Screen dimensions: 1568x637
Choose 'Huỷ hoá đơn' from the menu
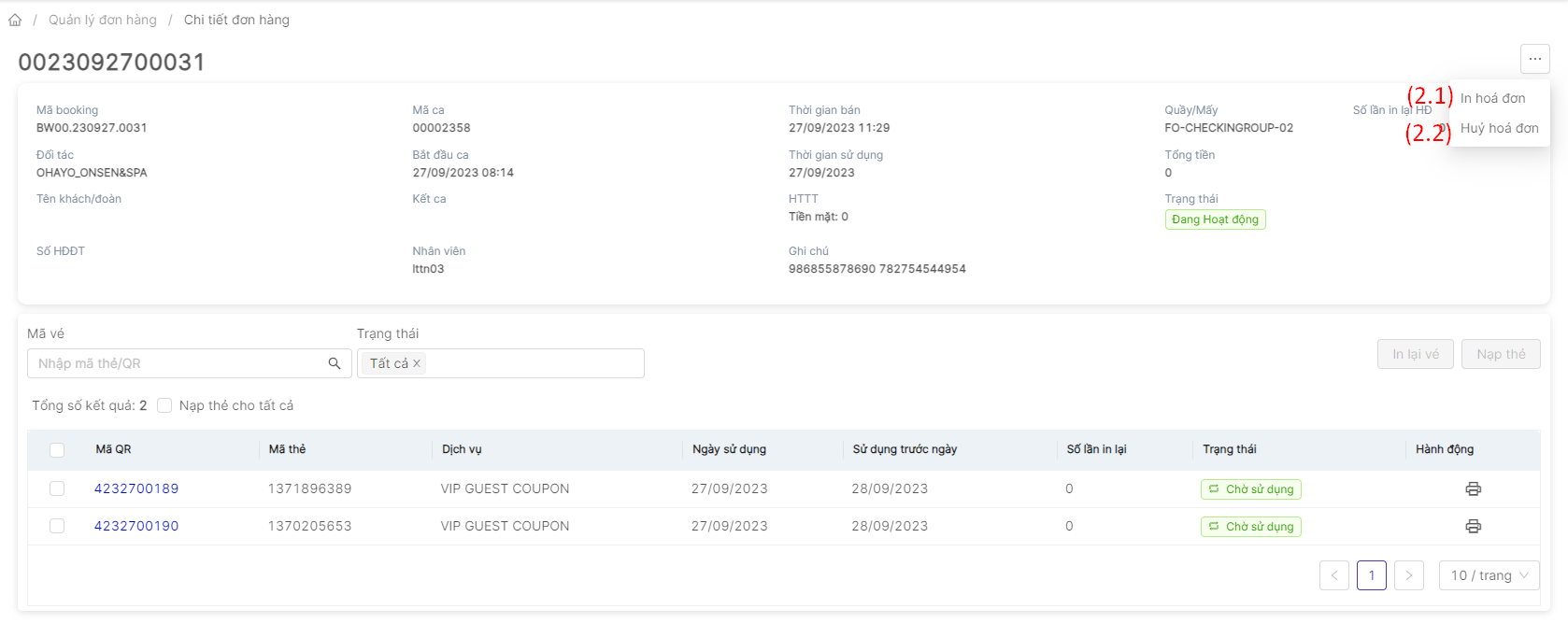tap(1499, 128)
